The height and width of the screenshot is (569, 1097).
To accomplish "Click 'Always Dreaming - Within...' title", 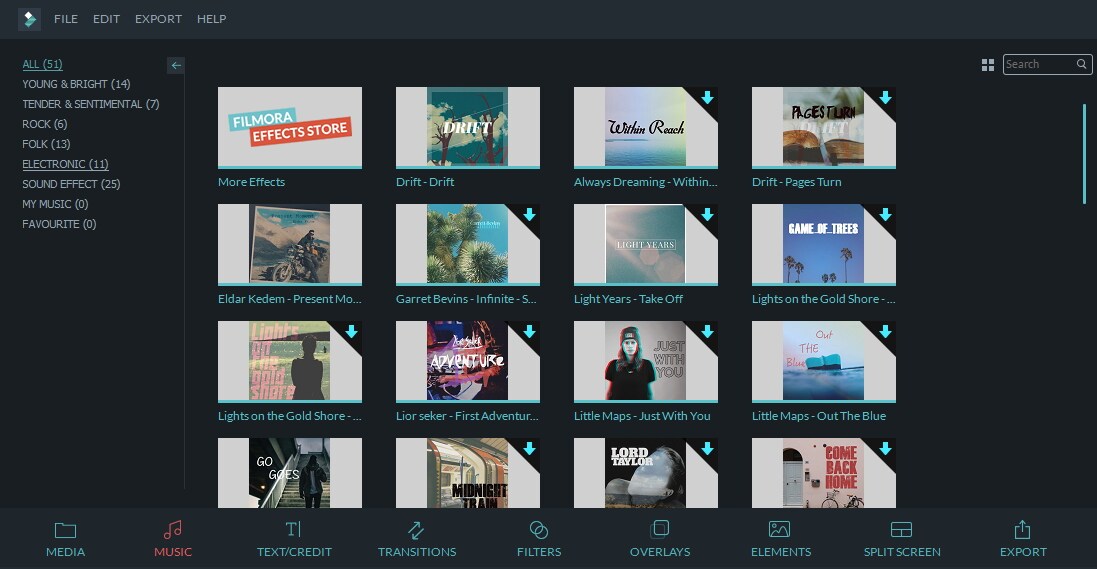I will (x=646, y=182).
